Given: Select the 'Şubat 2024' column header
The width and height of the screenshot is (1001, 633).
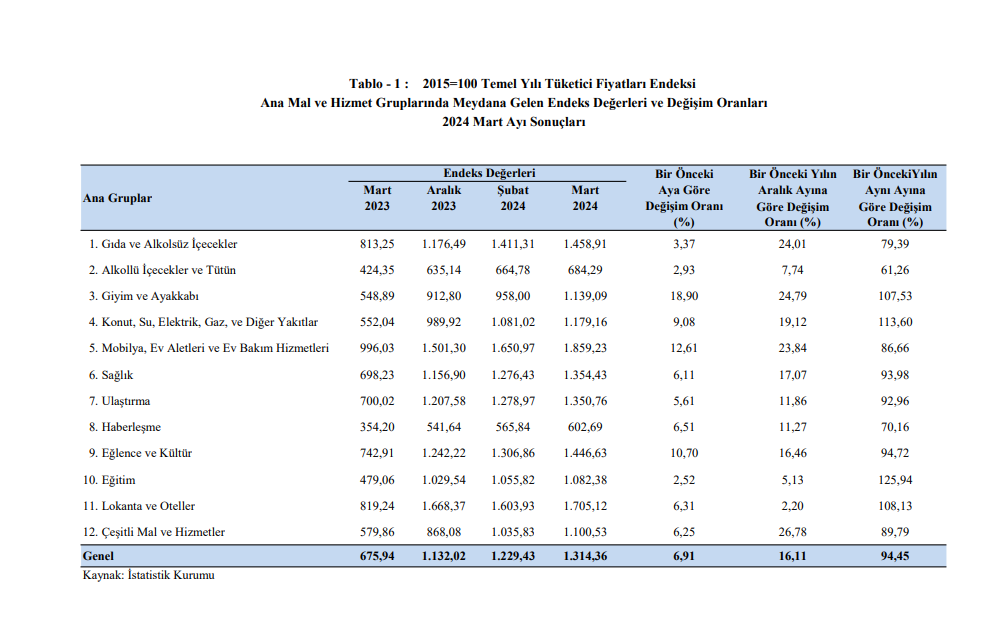Looking at the screenshot, I should [x=513, y=198].
